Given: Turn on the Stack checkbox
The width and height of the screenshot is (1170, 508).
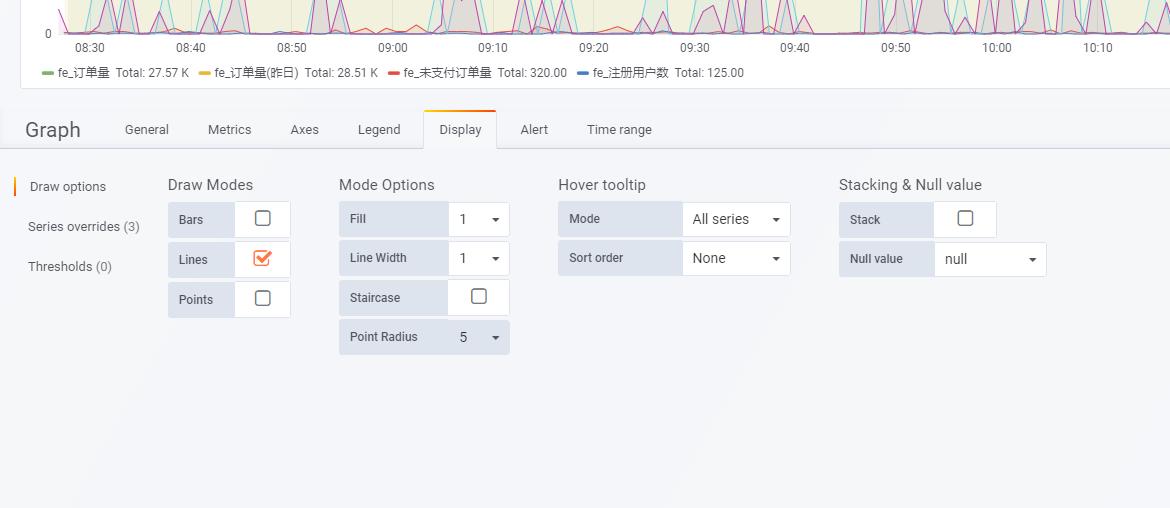Looking at the screenshot, I should 965,218.
